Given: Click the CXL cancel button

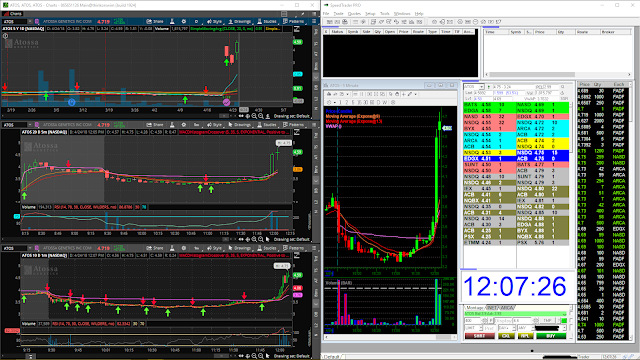Looking at the screenshot, I should 506,336.
